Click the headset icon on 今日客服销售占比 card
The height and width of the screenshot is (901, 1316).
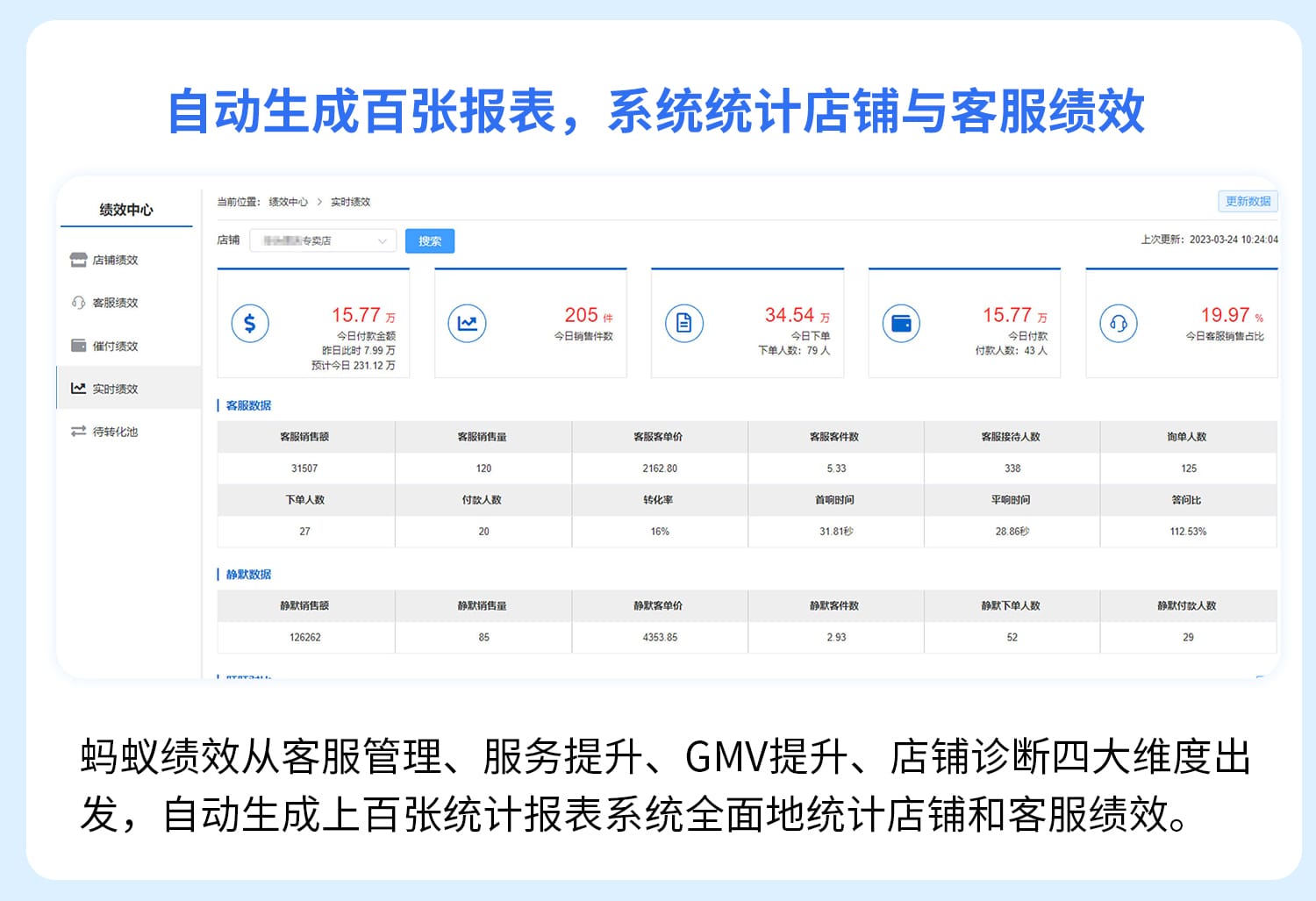[x=1117, y=323]
